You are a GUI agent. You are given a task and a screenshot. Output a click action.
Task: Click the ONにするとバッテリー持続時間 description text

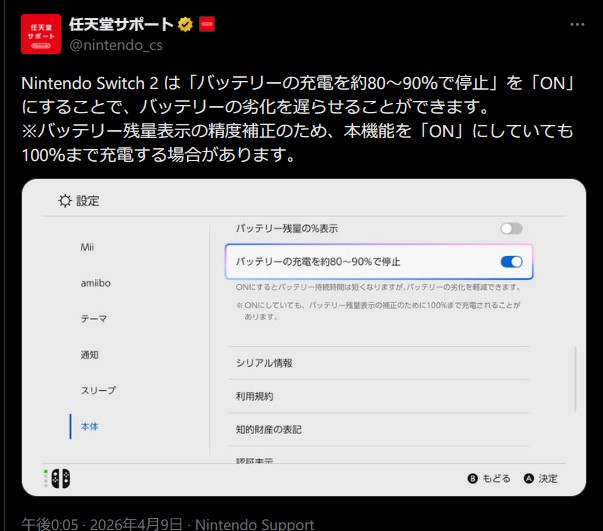pyautogui.click(x=378, y=287)
